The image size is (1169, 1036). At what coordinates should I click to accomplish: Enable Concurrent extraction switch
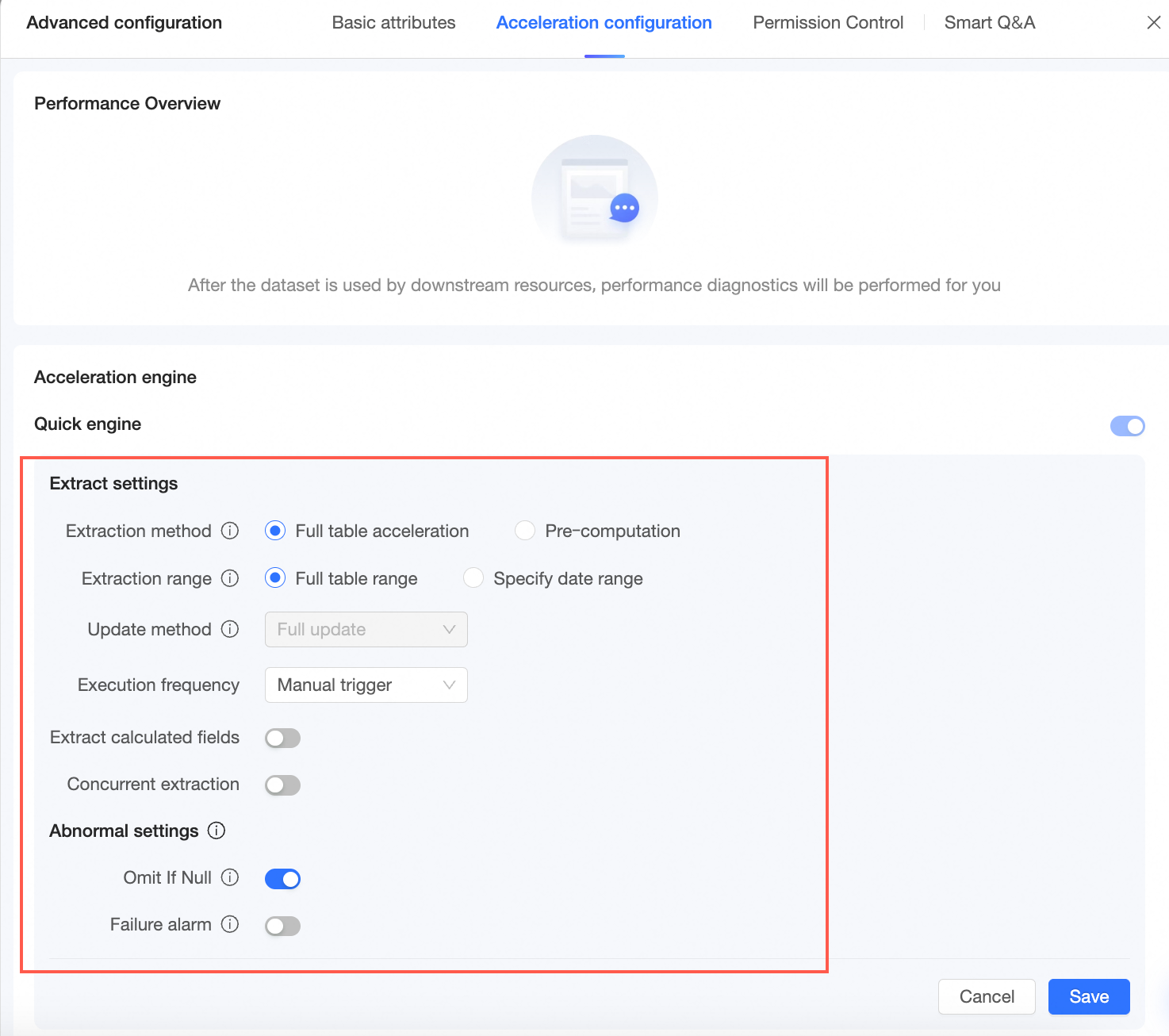[x=282, y=785]
